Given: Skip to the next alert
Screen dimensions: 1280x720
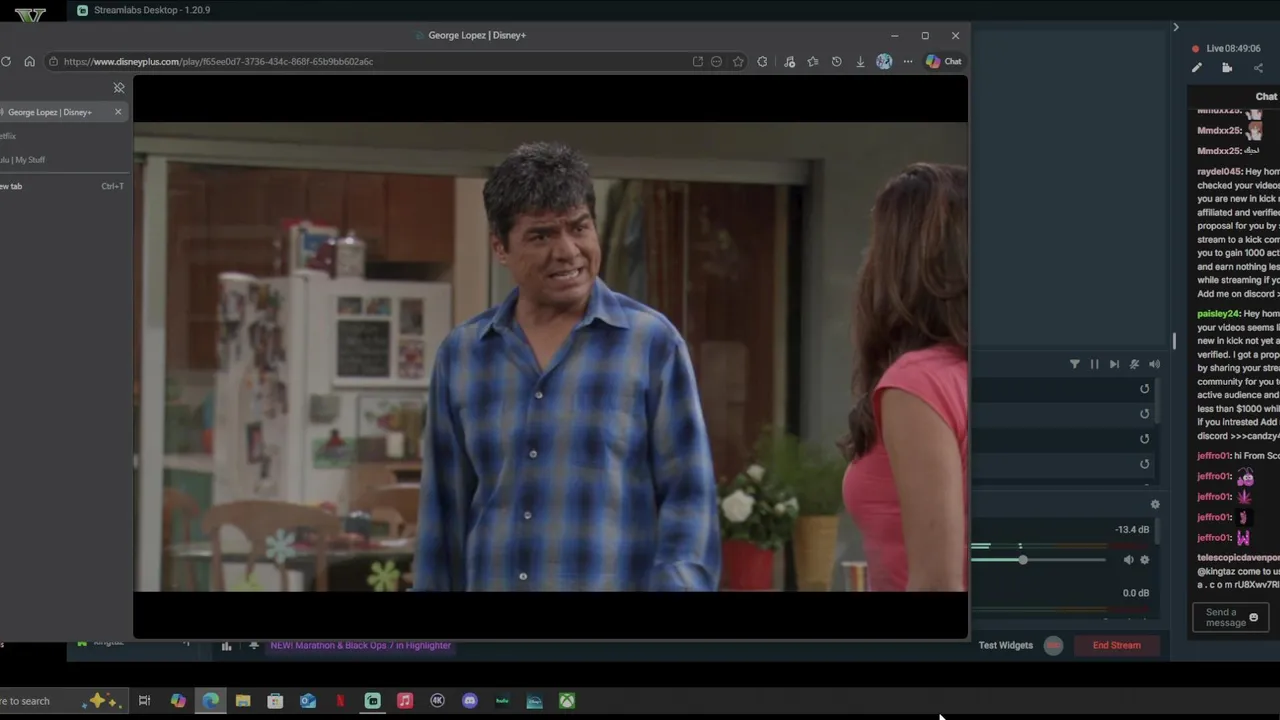Looking at the screenshot, I should click(1114, 364).
